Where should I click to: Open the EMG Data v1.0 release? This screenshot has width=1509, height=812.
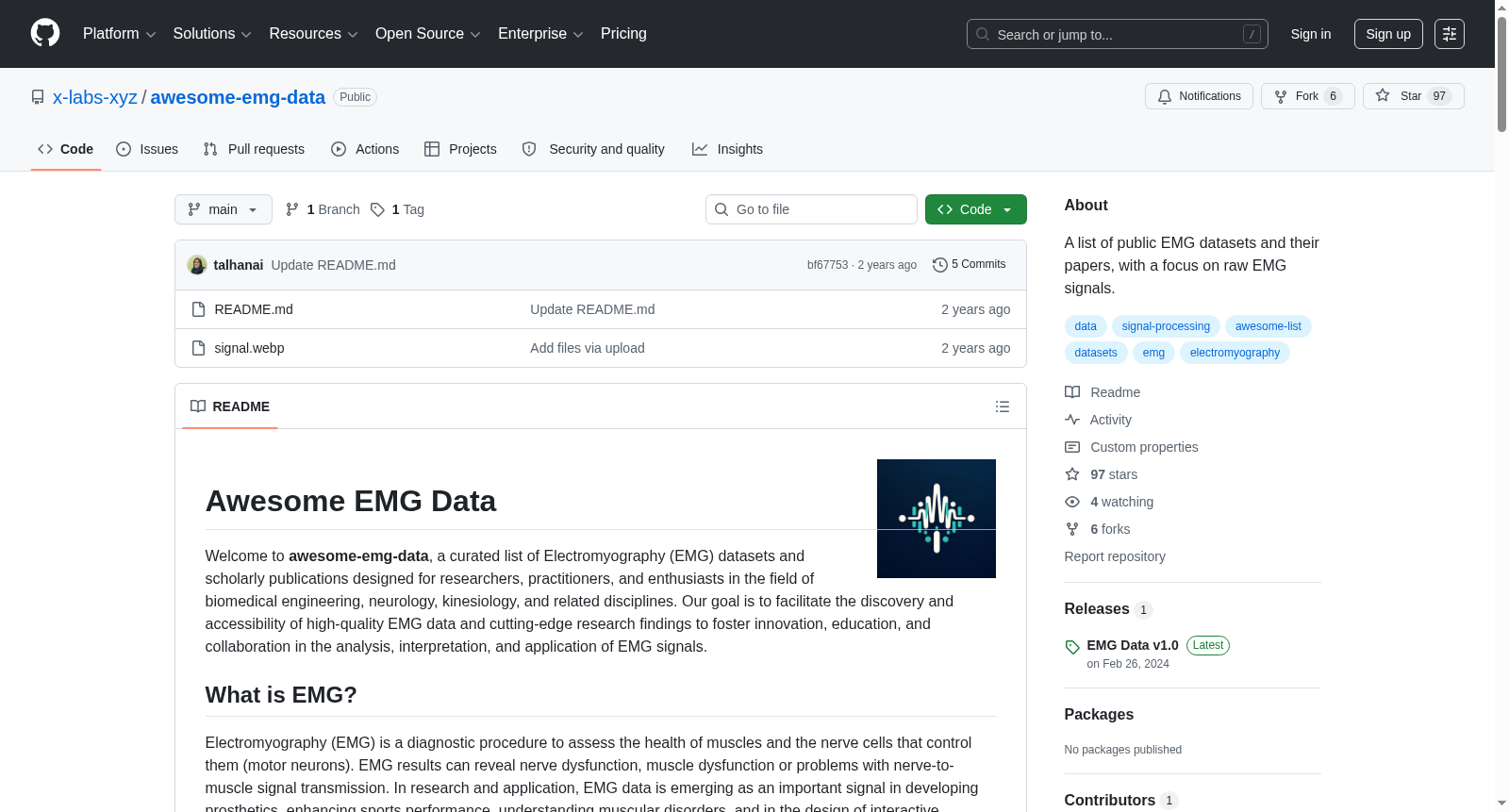tap(1133, 645)
